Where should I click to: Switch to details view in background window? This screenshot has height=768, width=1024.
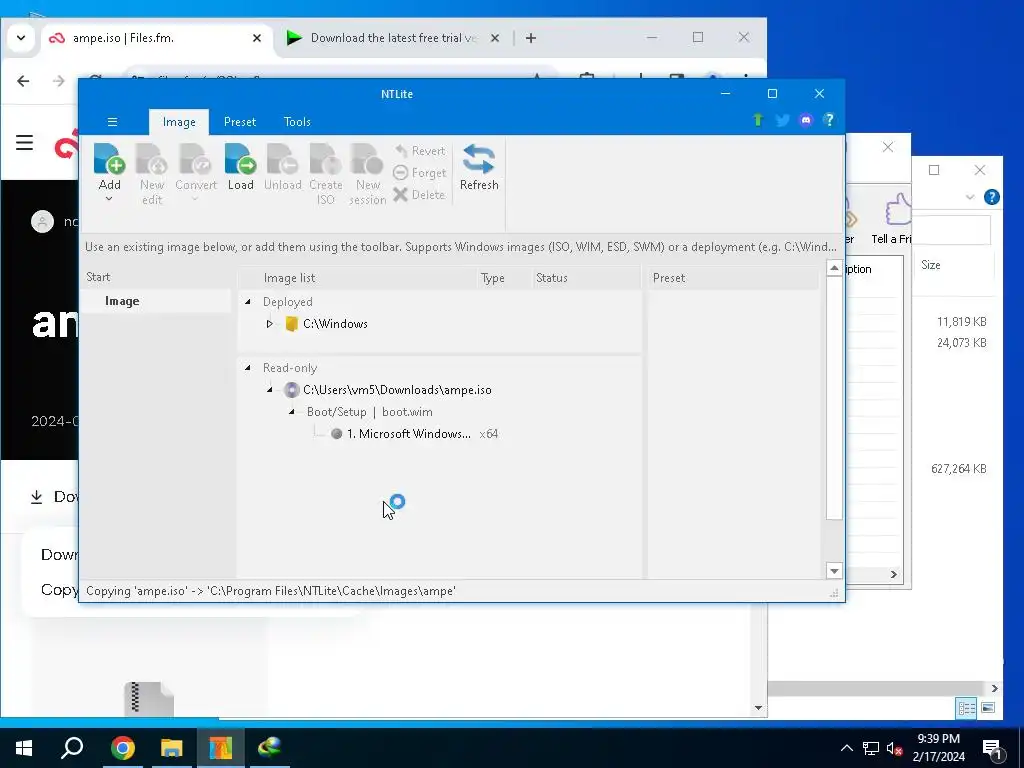pyautogui.click(x=967, y=708)
